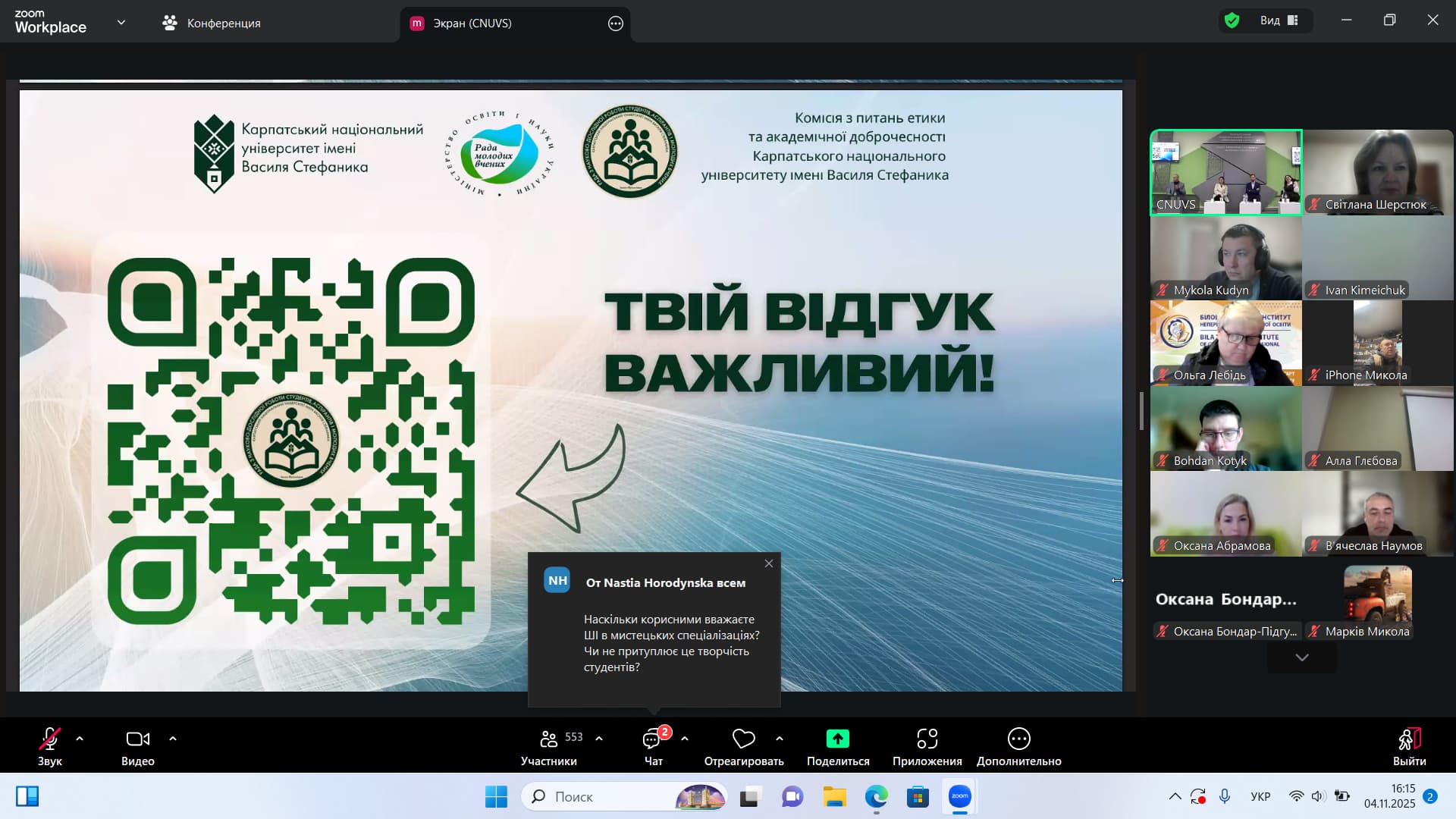
Task: Unmute the microphone audio toggle
Action: 50,739
